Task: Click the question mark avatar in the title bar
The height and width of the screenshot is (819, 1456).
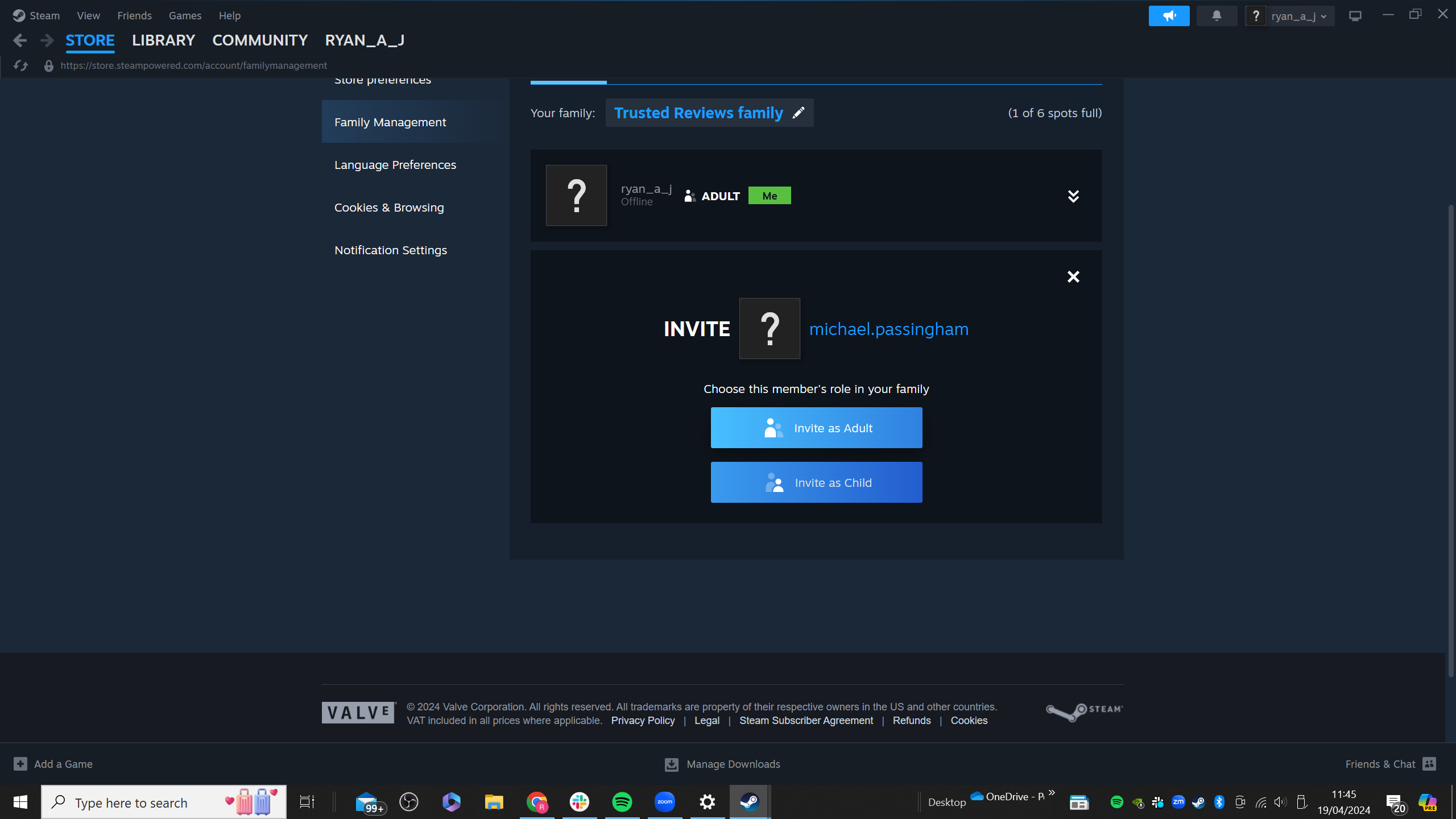Action: tap(1256, 16)
